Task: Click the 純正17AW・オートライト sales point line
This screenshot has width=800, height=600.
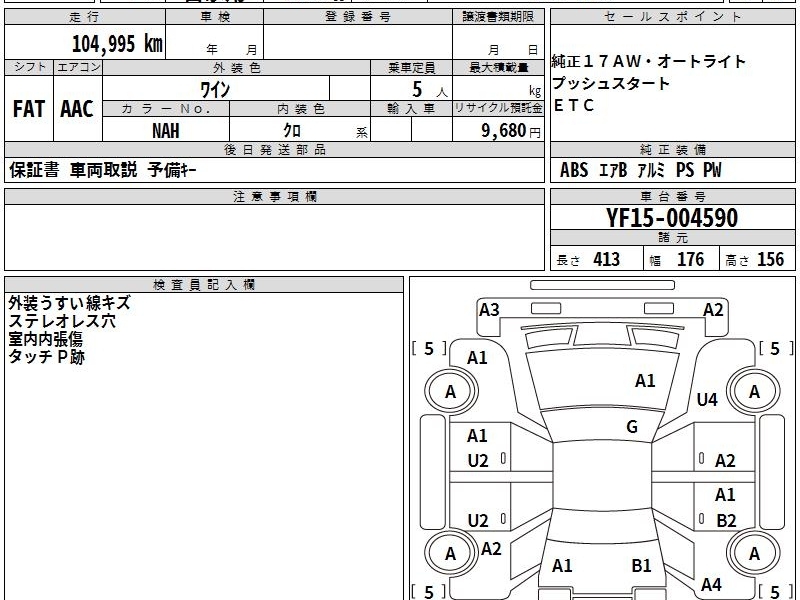Action: (648, 62)
